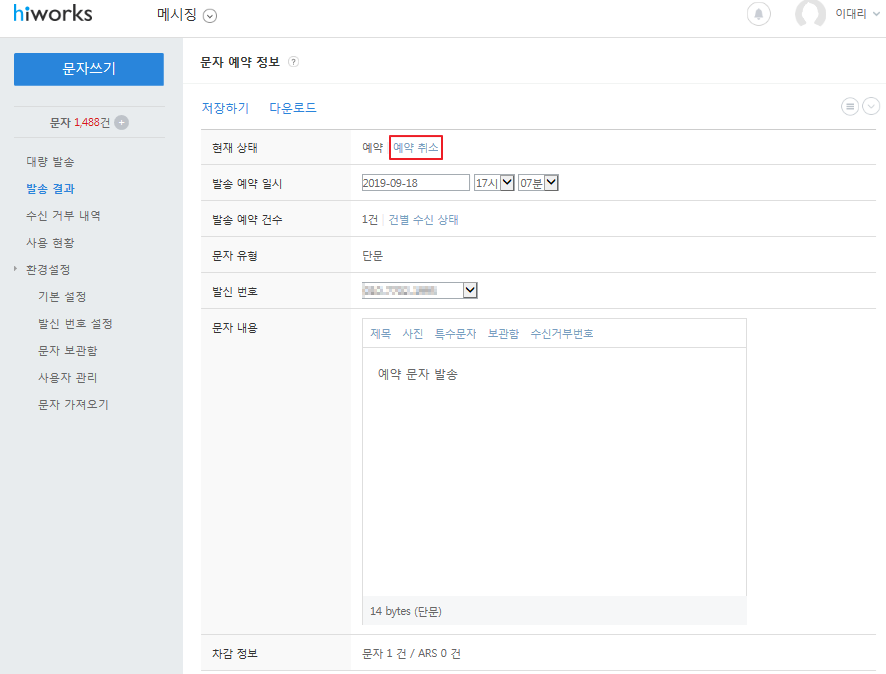This screenshot has height=674, width=886.
Task: Click the 2019-09-18 date input field
Action: click(x=415, y=182)
